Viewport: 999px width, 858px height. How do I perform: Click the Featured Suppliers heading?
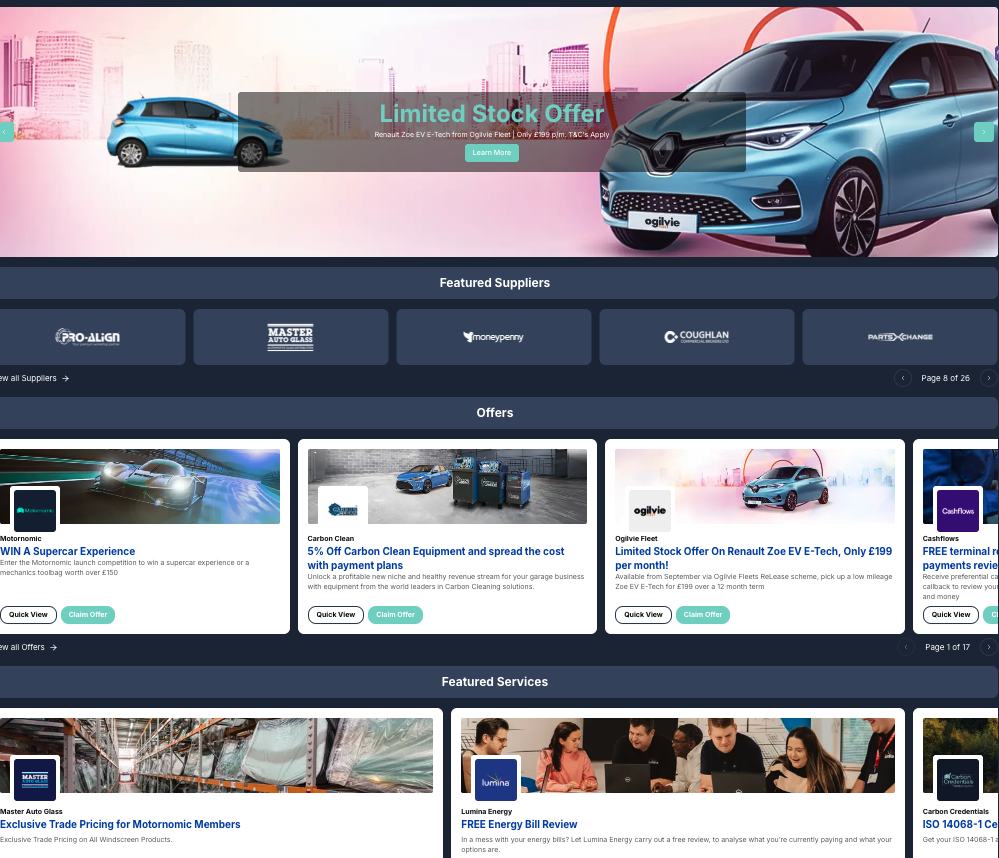click(494, 283)
